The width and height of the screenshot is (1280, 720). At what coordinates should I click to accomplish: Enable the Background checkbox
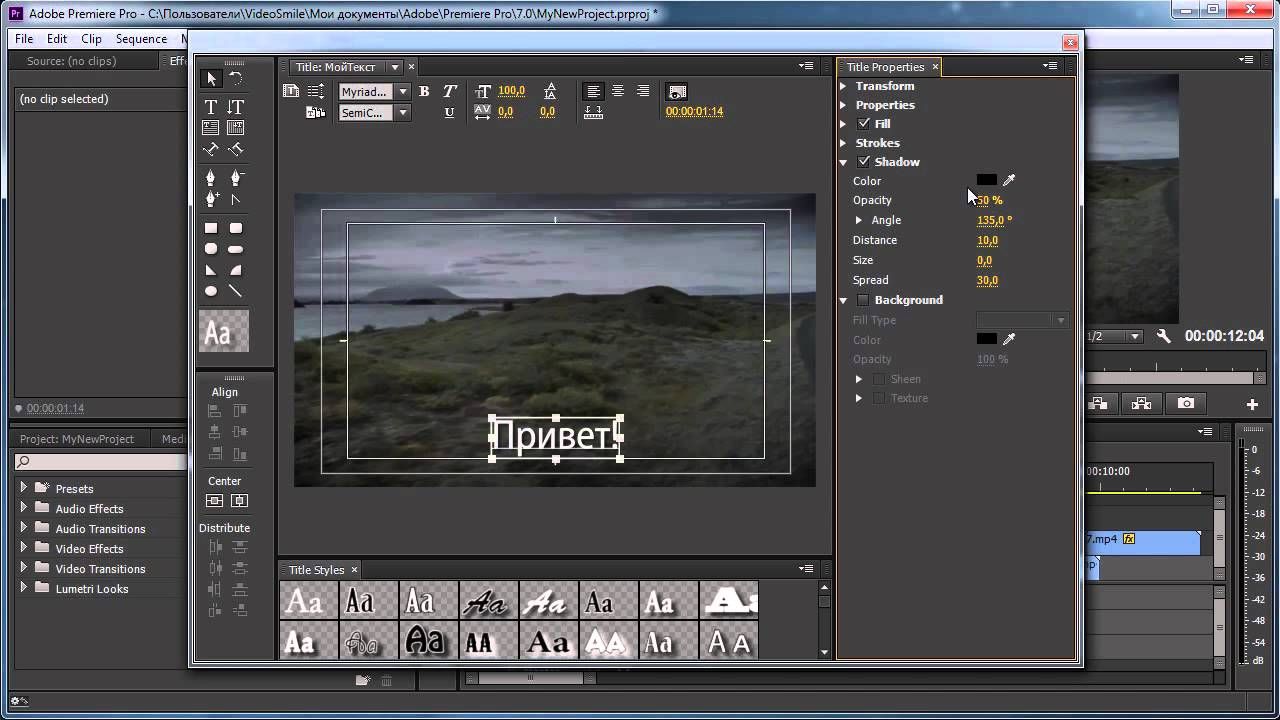(864, 300)
